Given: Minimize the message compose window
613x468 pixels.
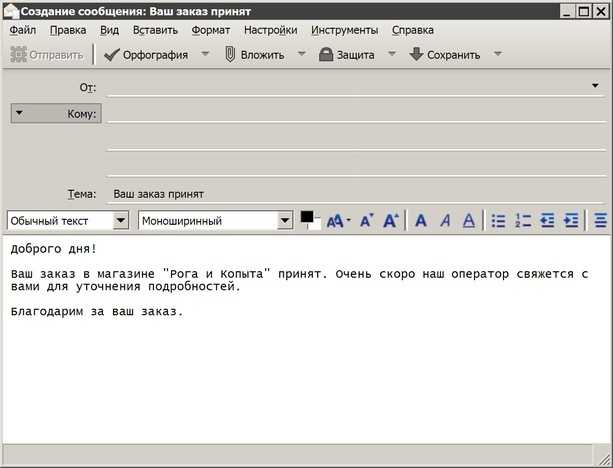Looking at the screenshot, I should click(567, 11).
